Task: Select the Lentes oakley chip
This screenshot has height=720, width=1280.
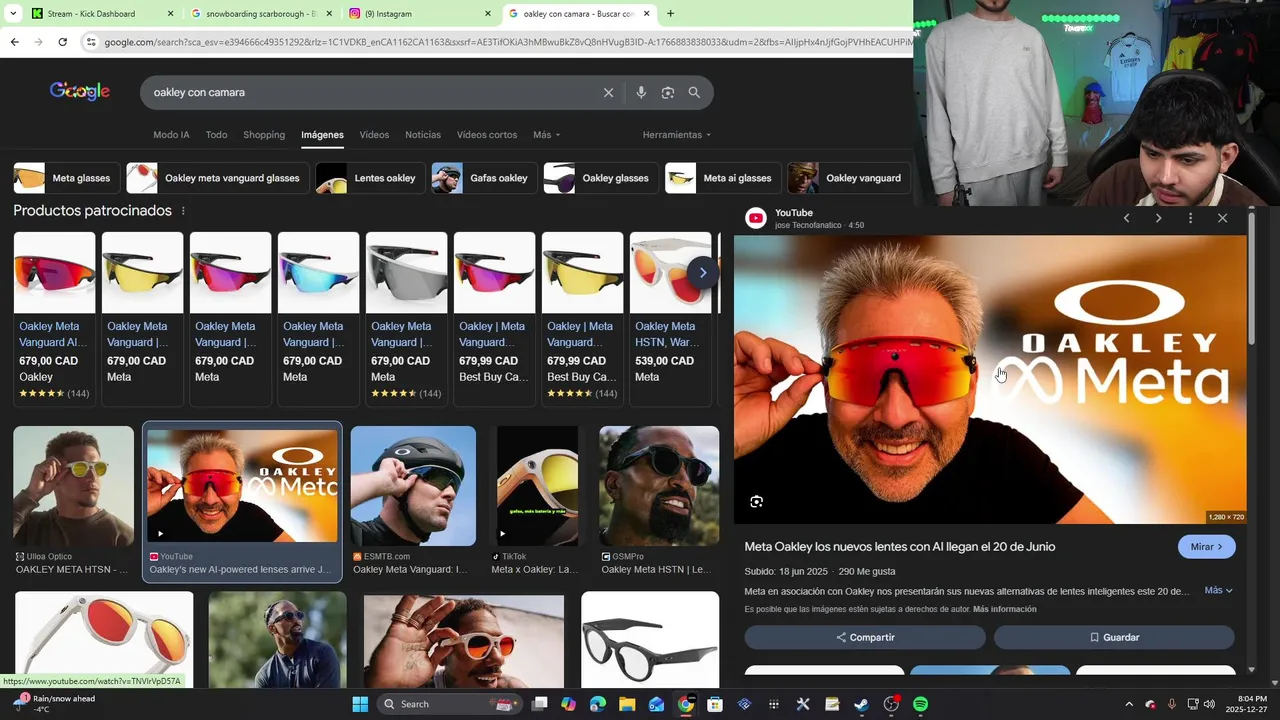Action: pyautogui.click(x=370, y=178)
